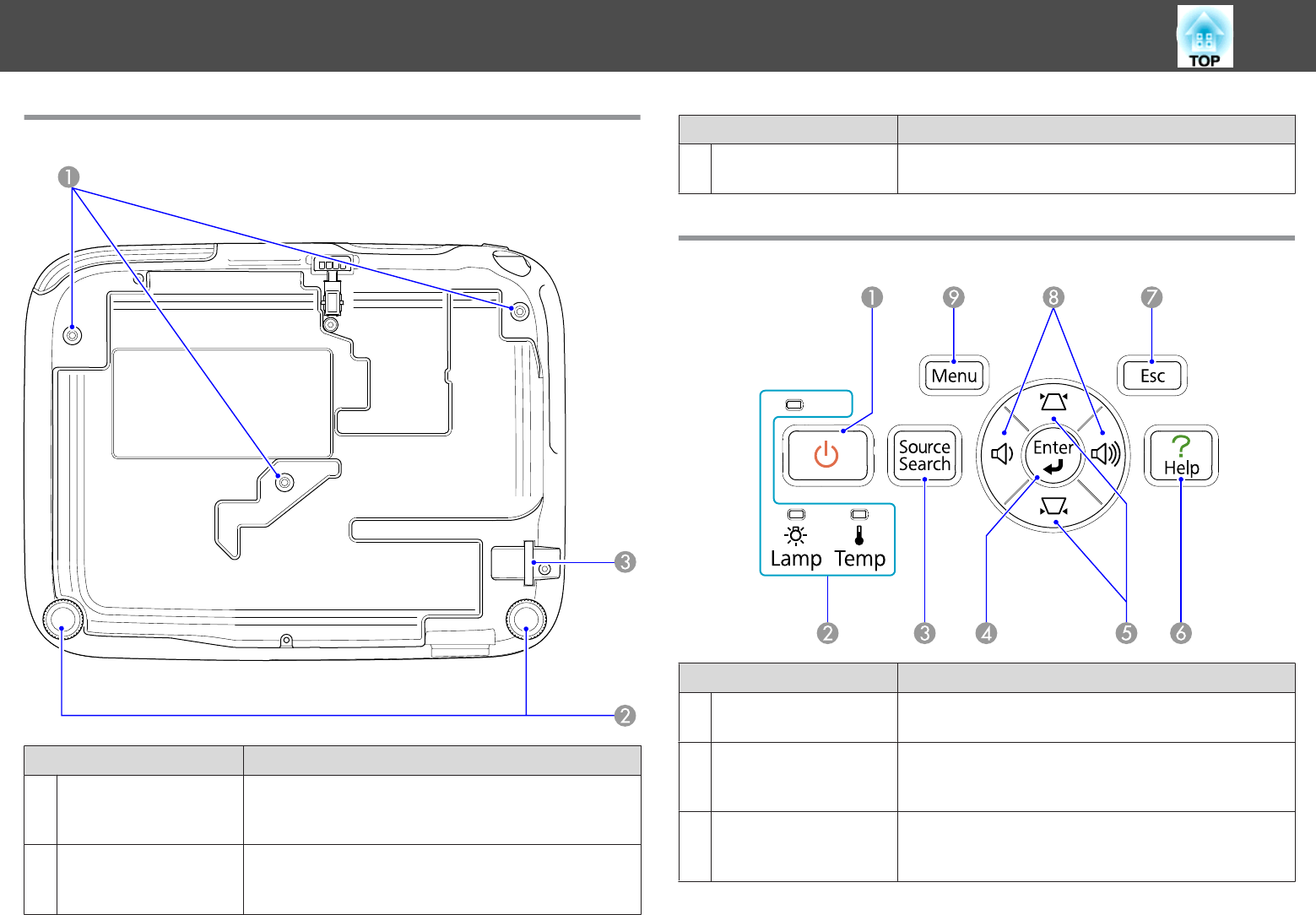Click the "Temp" label text
Image resolution: width=1316 pixels, height=915 pixels.
pos(860,559)
